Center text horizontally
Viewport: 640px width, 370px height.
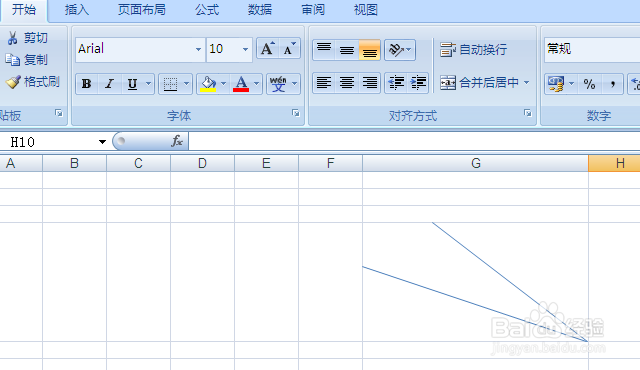[x=347, y=83]
